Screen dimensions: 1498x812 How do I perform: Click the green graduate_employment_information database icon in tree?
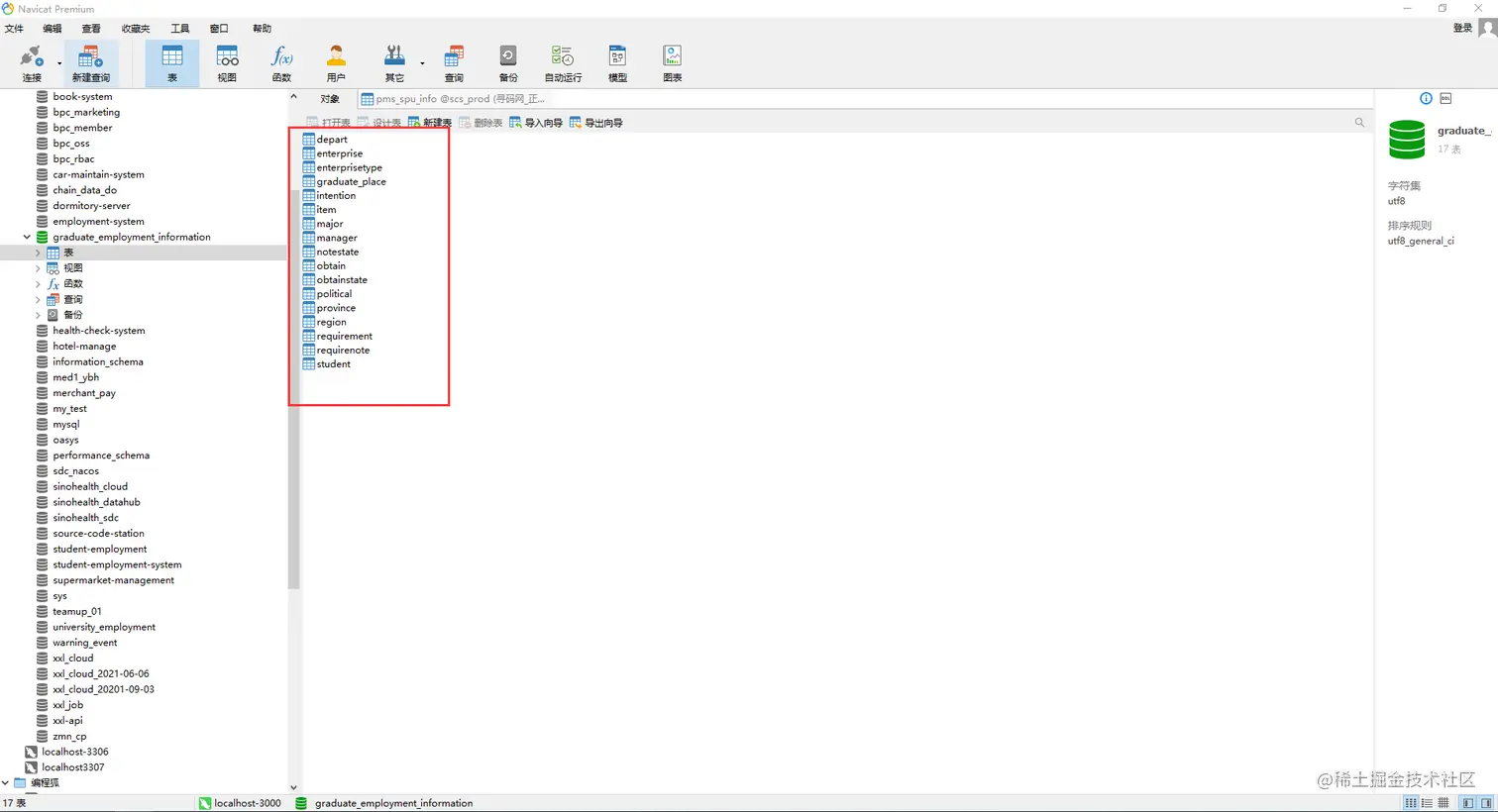tap(42, 237)
